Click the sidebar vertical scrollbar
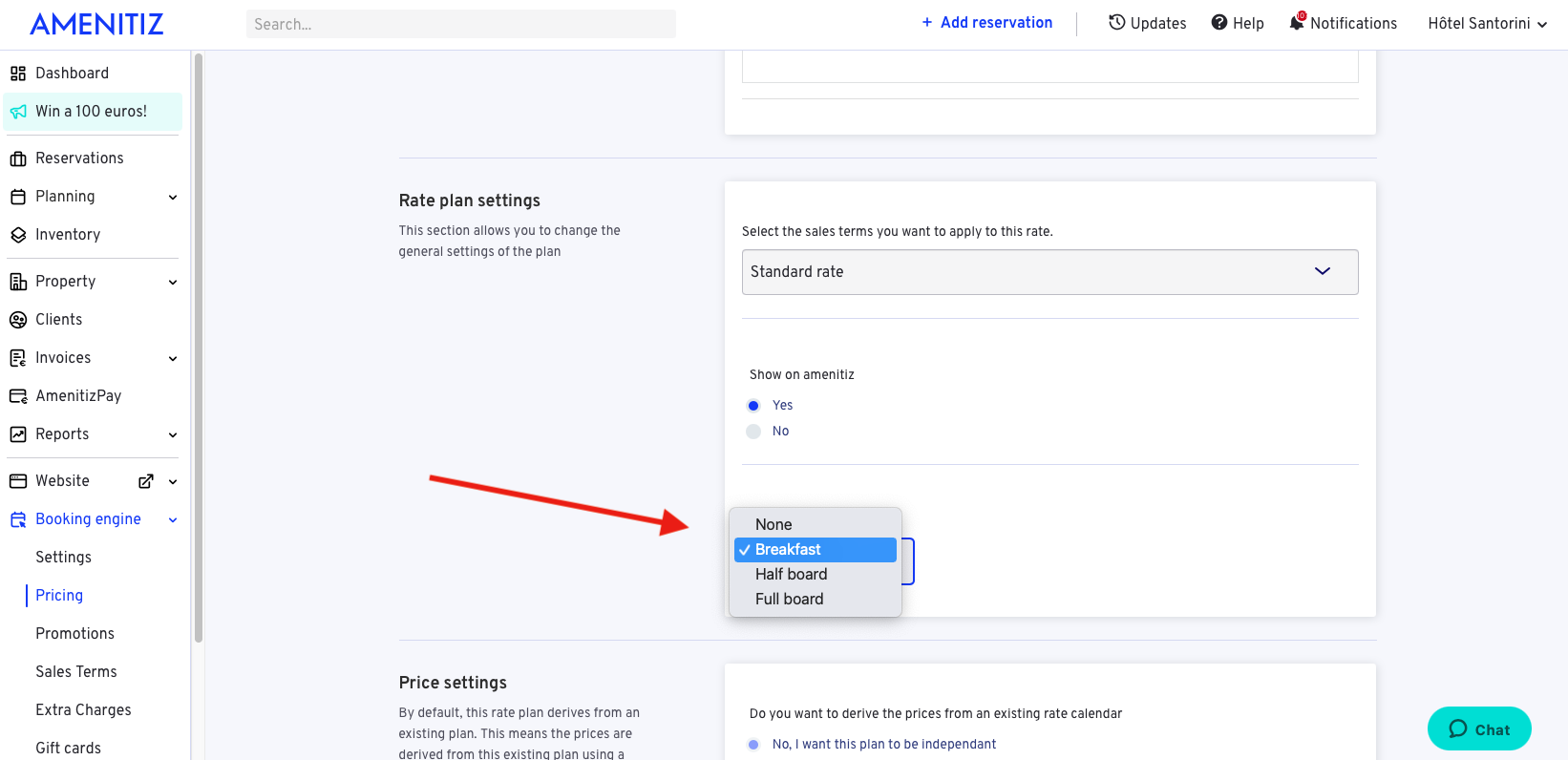This screenshot has height=760, width=1568. pos(199,348)
